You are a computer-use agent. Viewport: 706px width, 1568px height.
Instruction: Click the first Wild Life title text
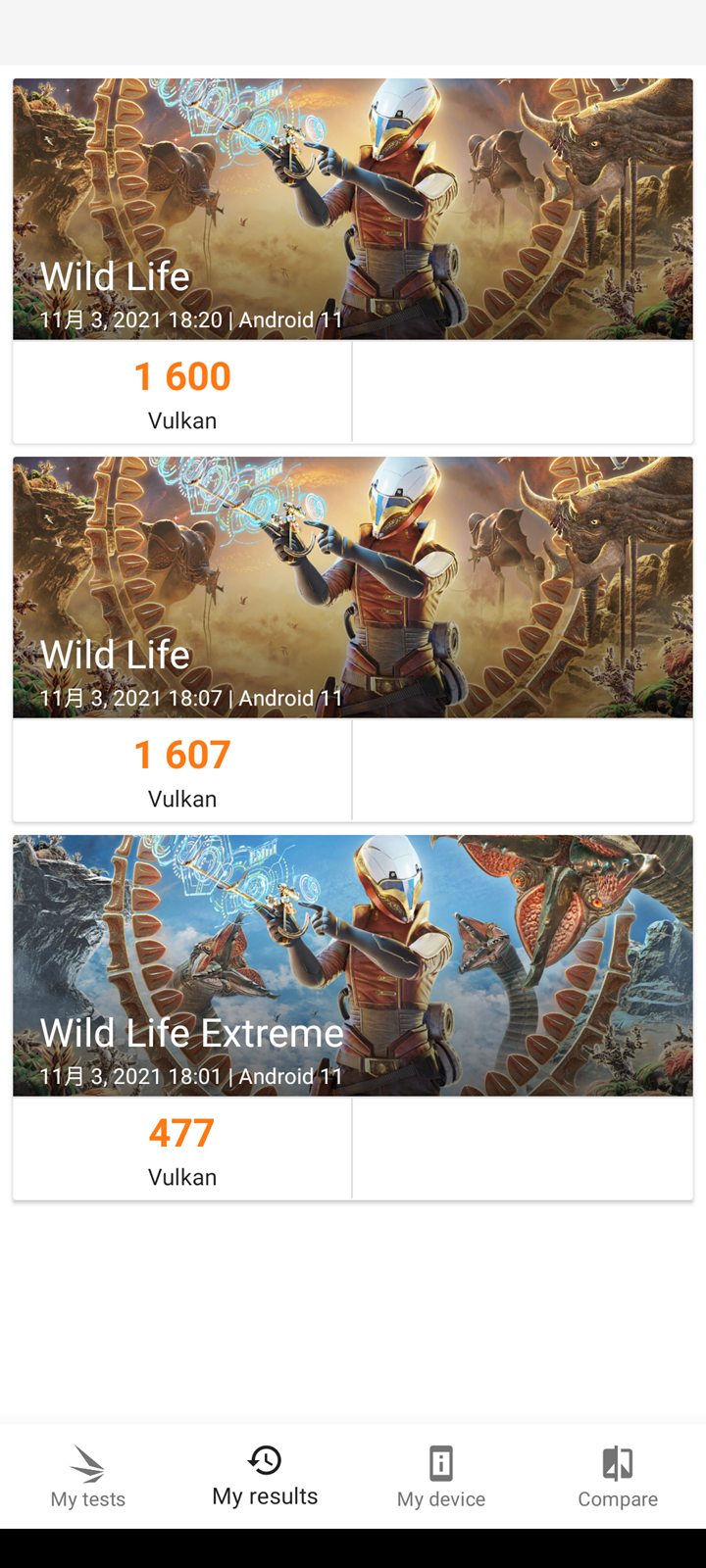click(115, 277)
